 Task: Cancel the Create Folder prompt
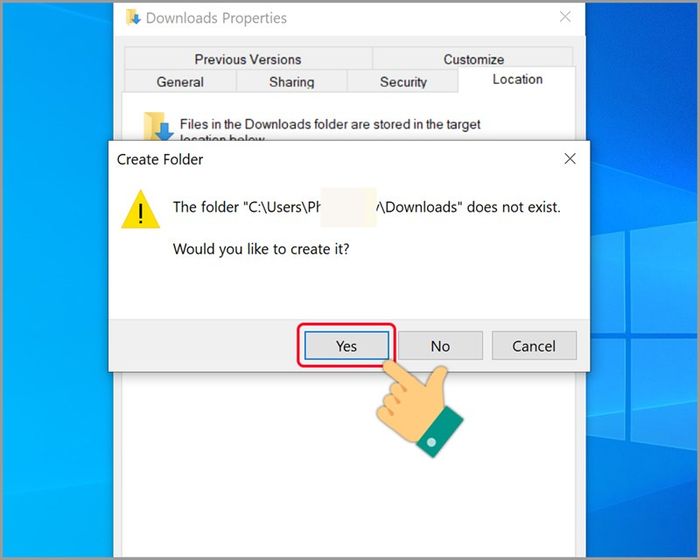(534, 346)
